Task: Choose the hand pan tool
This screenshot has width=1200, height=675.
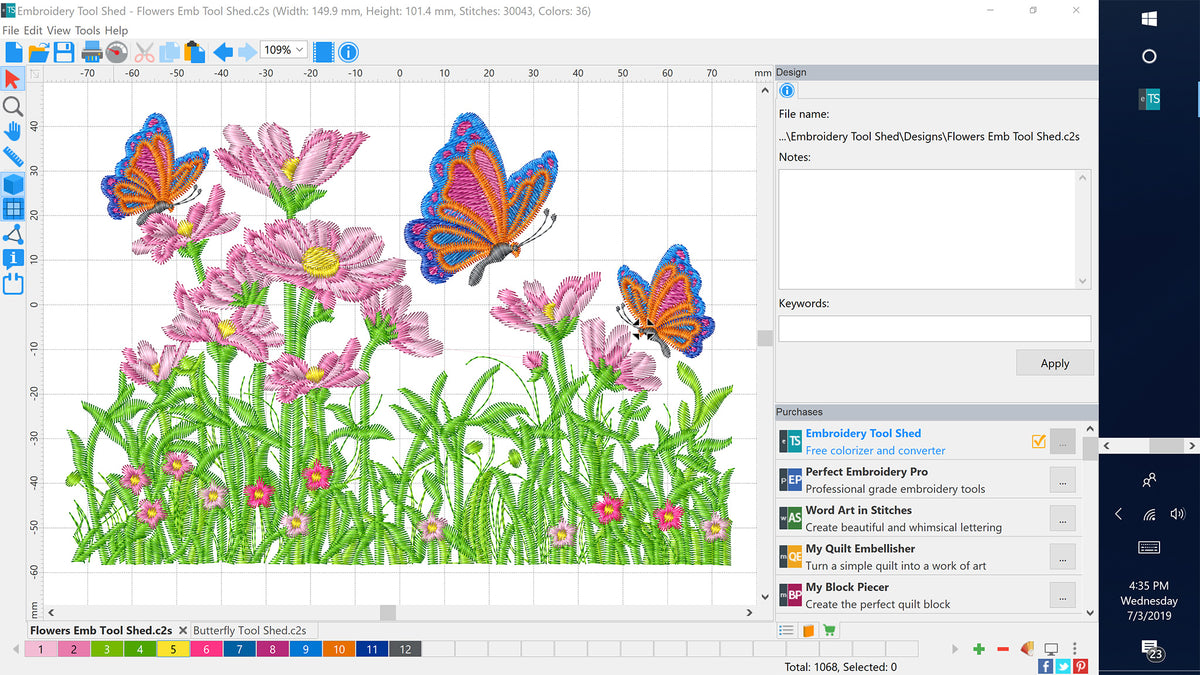Action: point(13,131)
